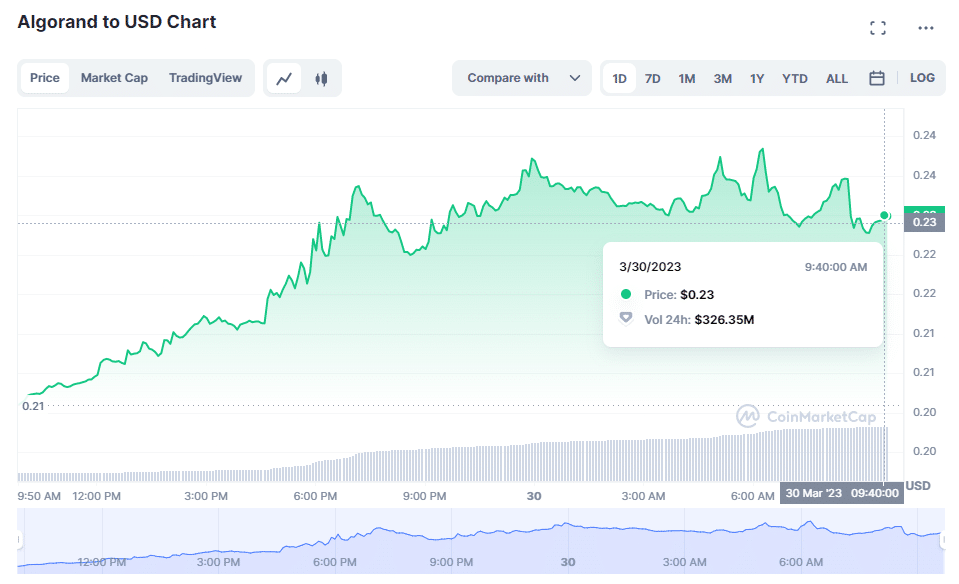Click the bottom range navigator slider
959x584 pixels.
480,540
